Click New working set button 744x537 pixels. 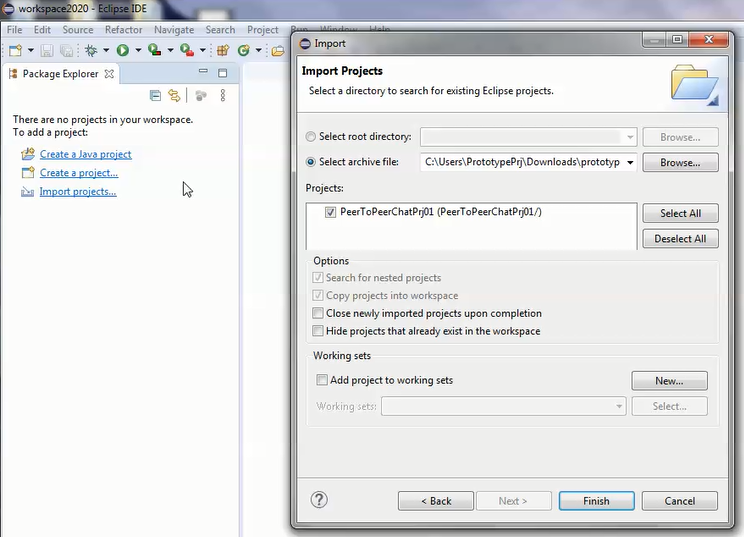669,380
